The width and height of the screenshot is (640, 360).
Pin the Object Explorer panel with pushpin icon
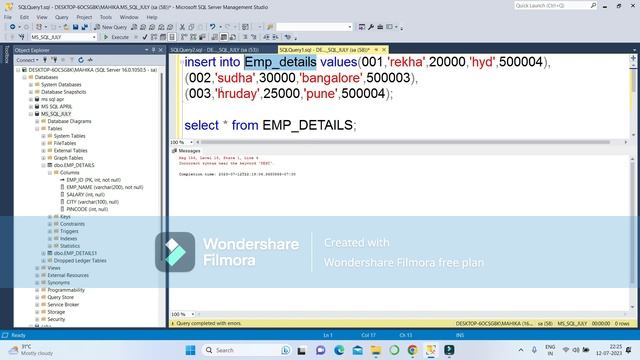pos(153,50)
